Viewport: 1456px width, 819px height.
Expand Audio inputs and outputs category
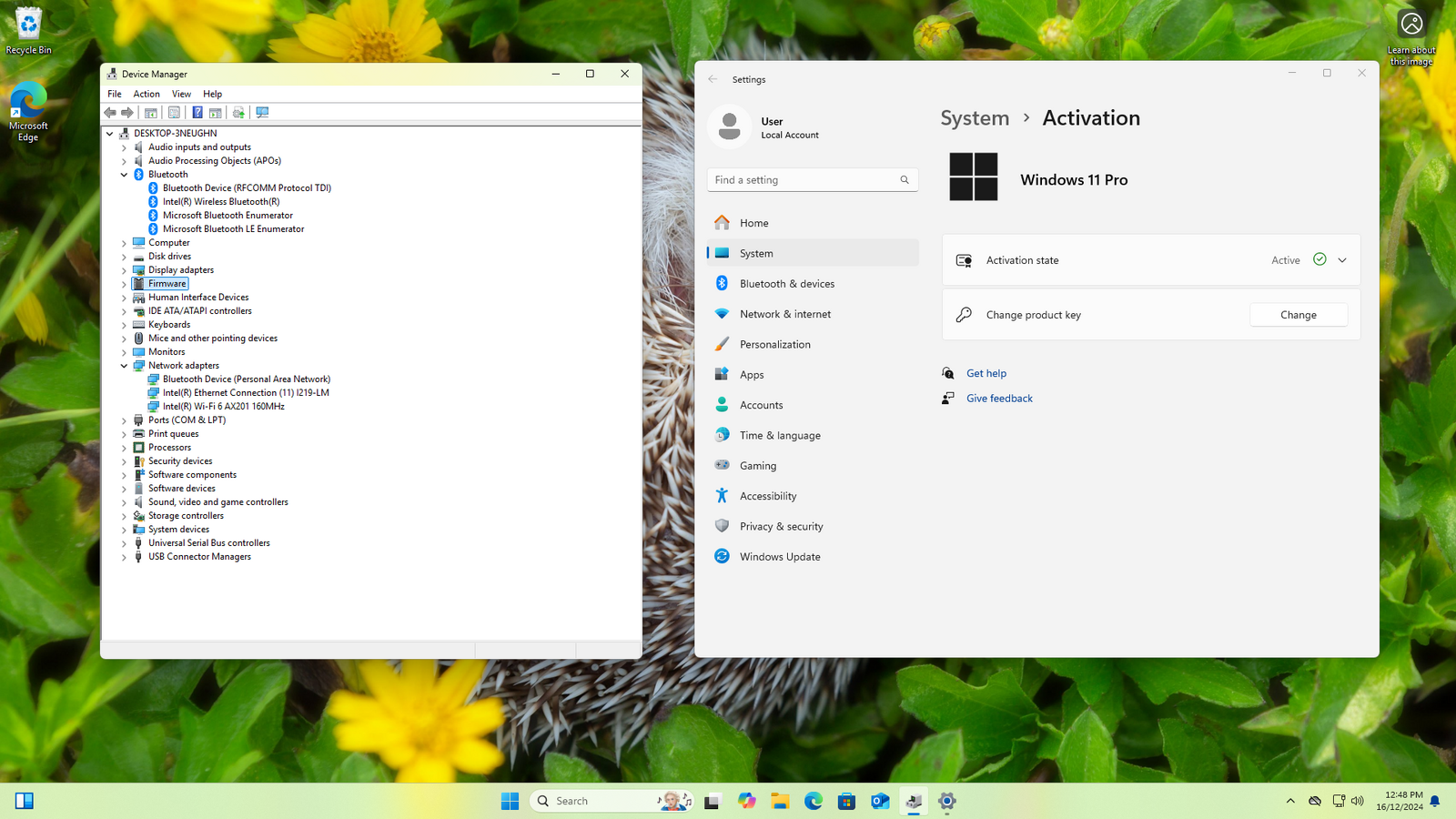point(124,147)
